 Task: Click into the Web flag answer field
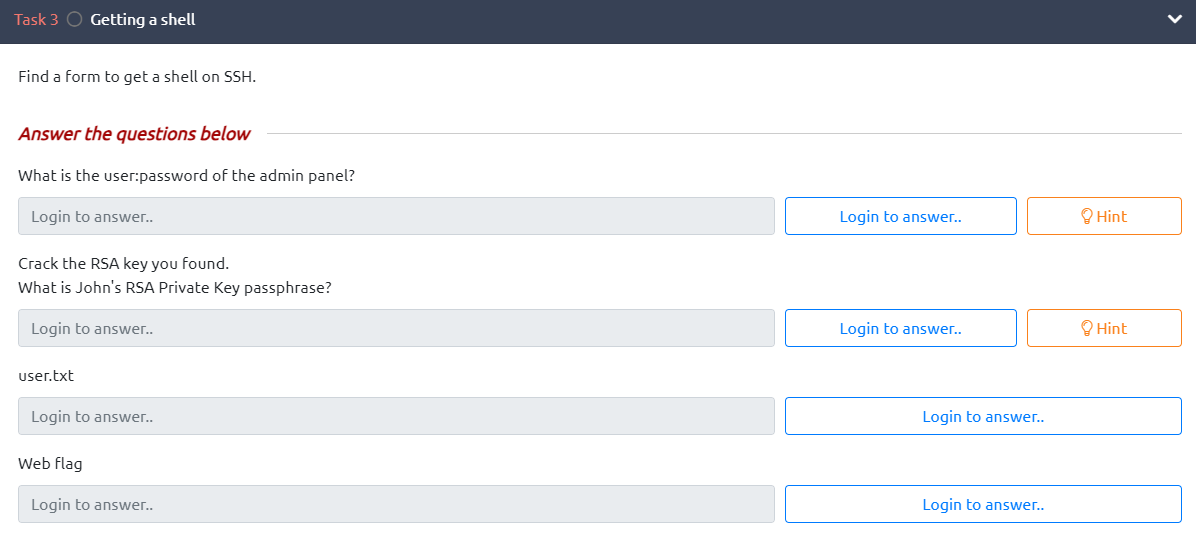pos(396,504)
